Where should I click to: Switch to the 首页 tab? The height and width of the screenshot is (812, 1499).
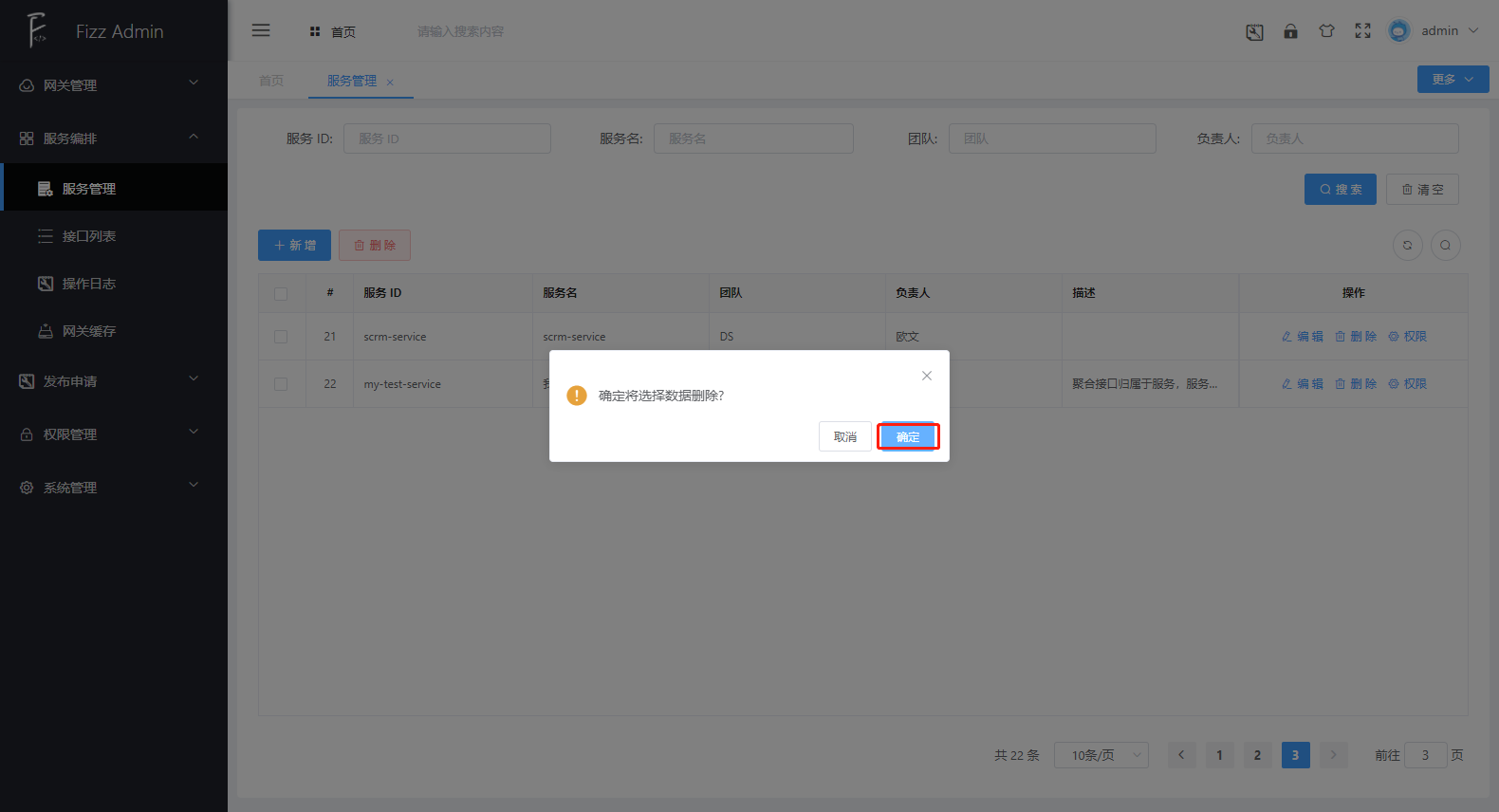(x=271, y=81)
